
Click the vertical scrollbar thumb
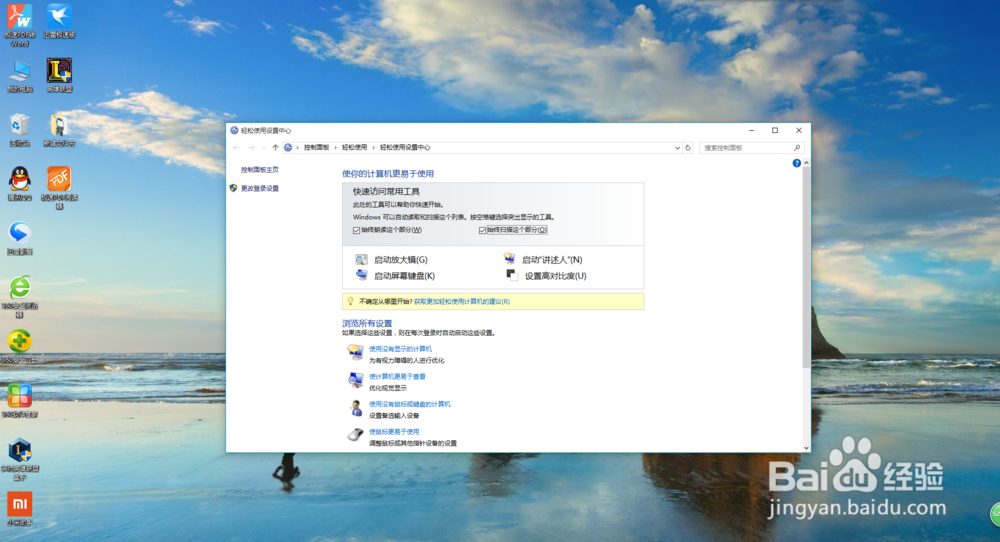point(806,268)
